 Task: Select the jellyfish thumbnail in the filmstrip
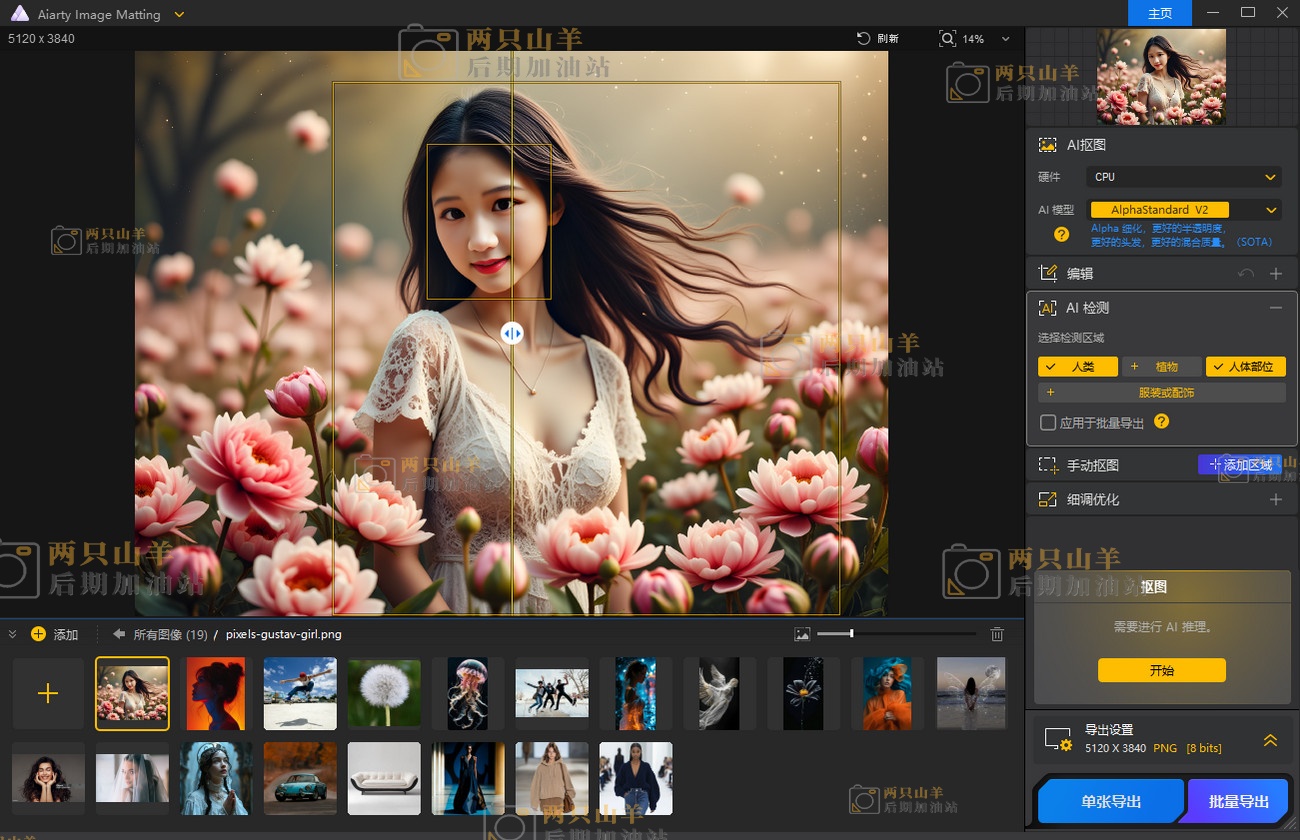[x=468, y=693]
